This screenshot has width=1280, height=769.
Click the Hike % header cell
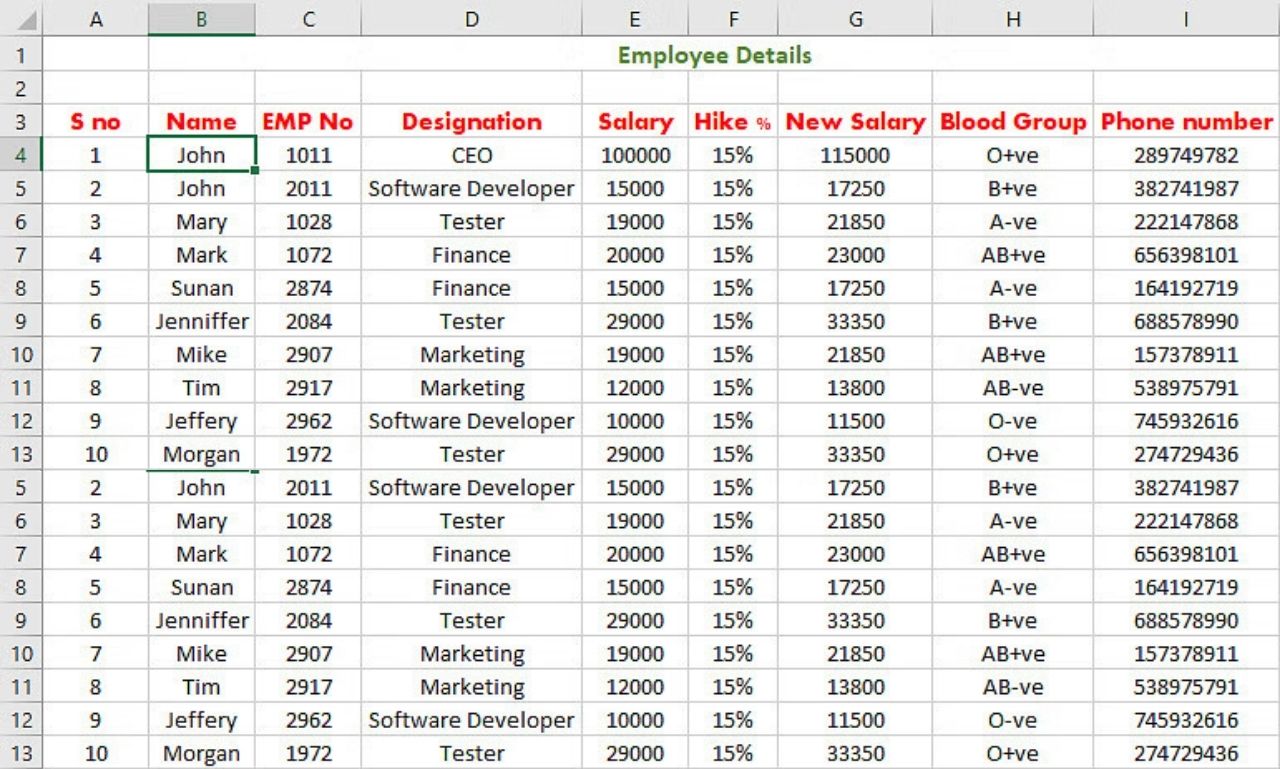point(733,121)
